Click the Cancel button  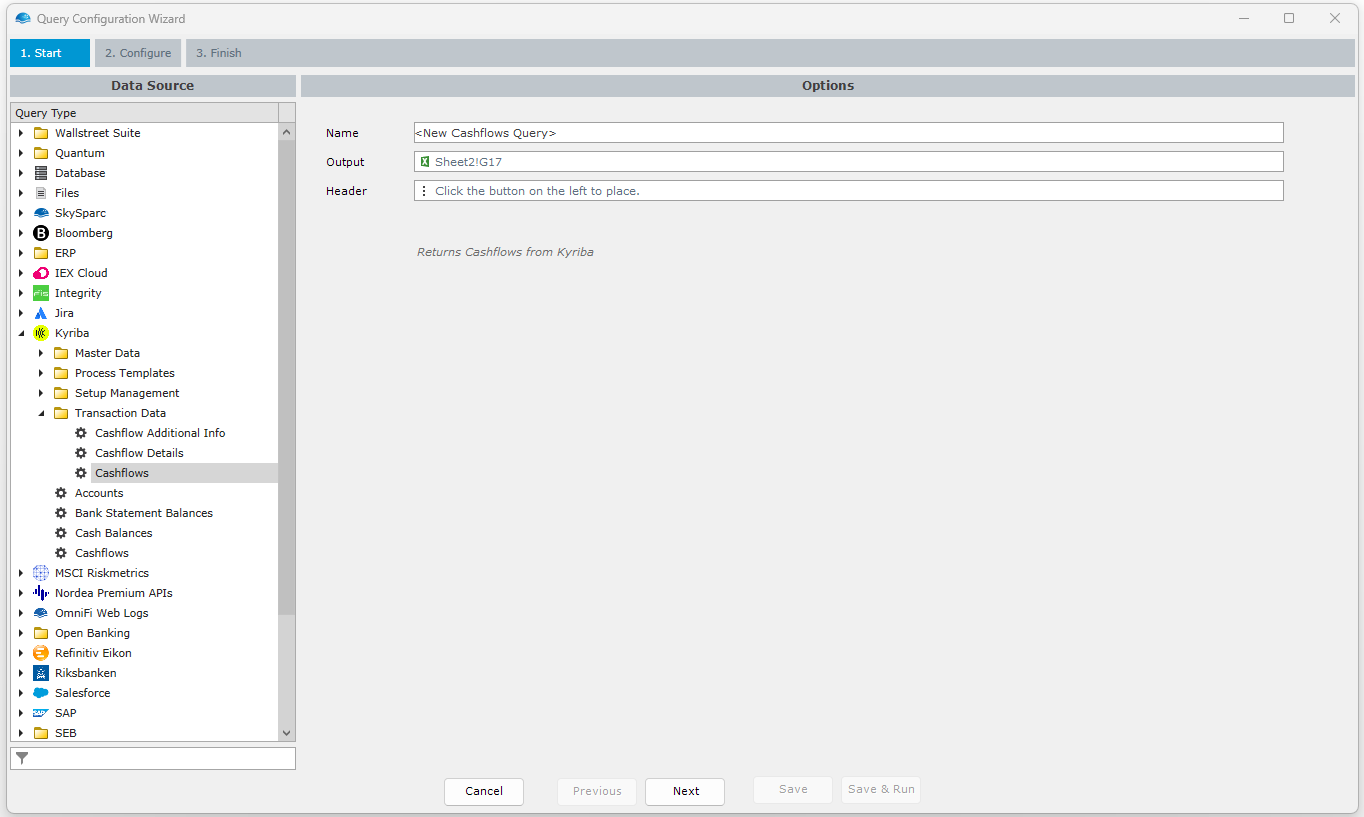click(484, 791)
